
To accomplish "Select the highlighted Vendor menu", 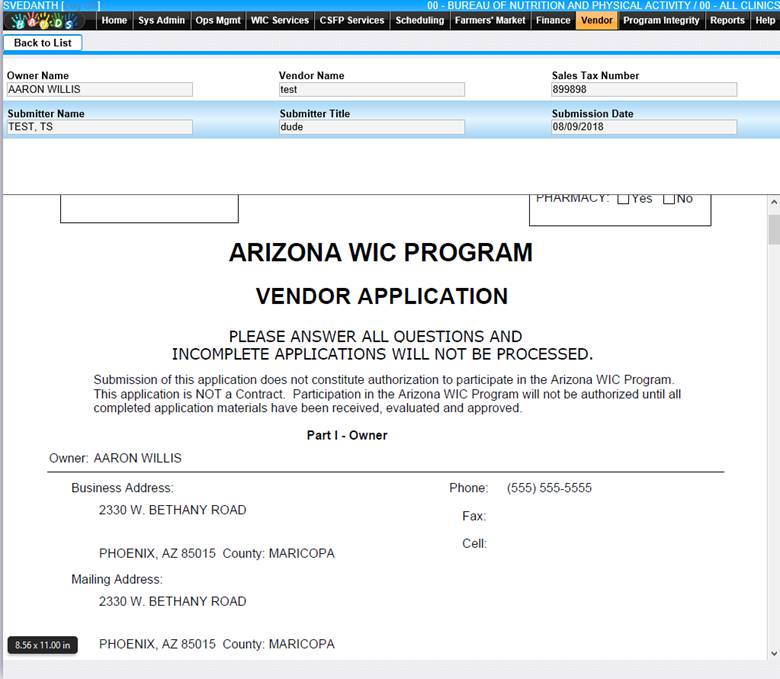I will click(x=597, y=20).
